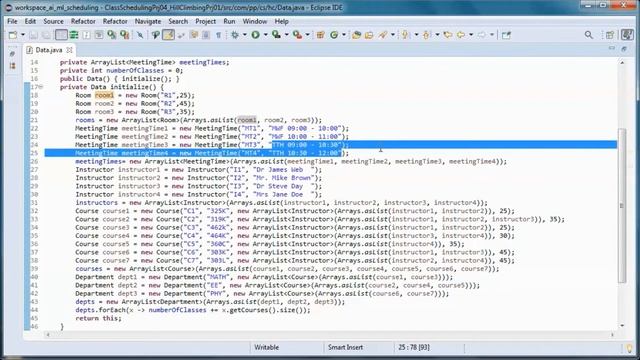
Task: Click "return this;" on line 45
Action: click(x=98, y=318)
